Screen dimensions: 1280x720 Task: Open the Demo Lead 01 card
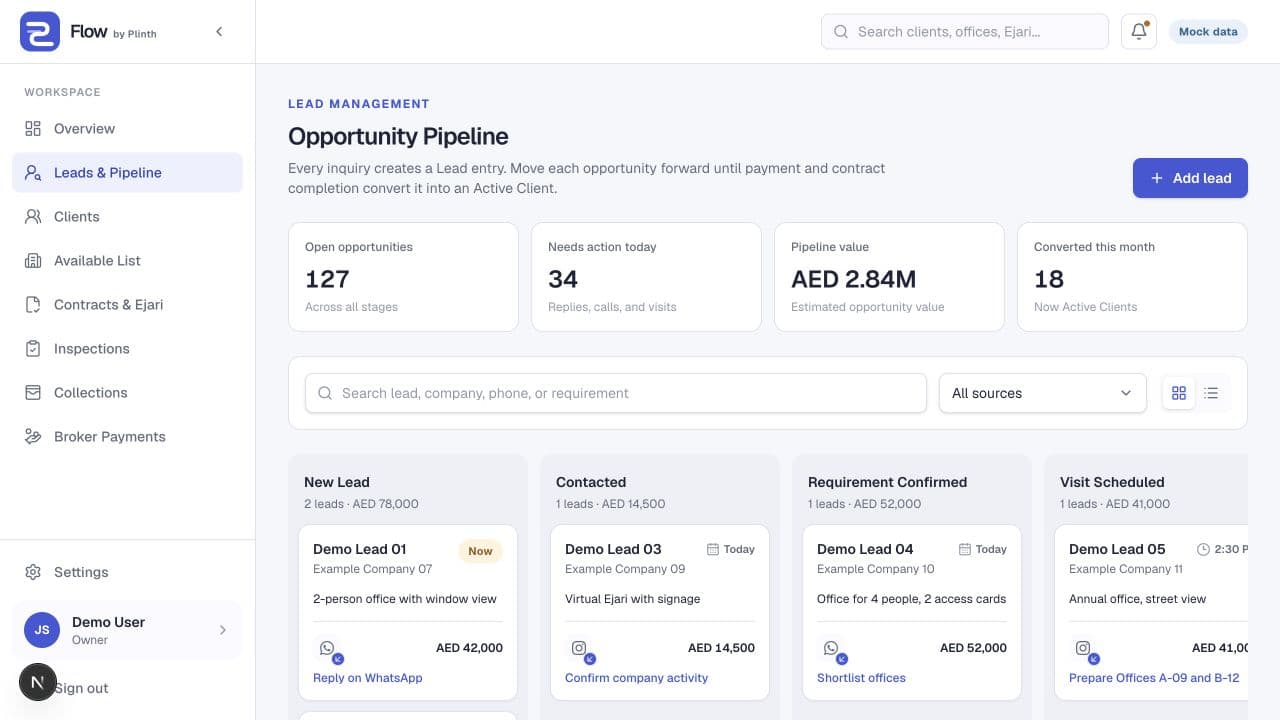(408, 612)
